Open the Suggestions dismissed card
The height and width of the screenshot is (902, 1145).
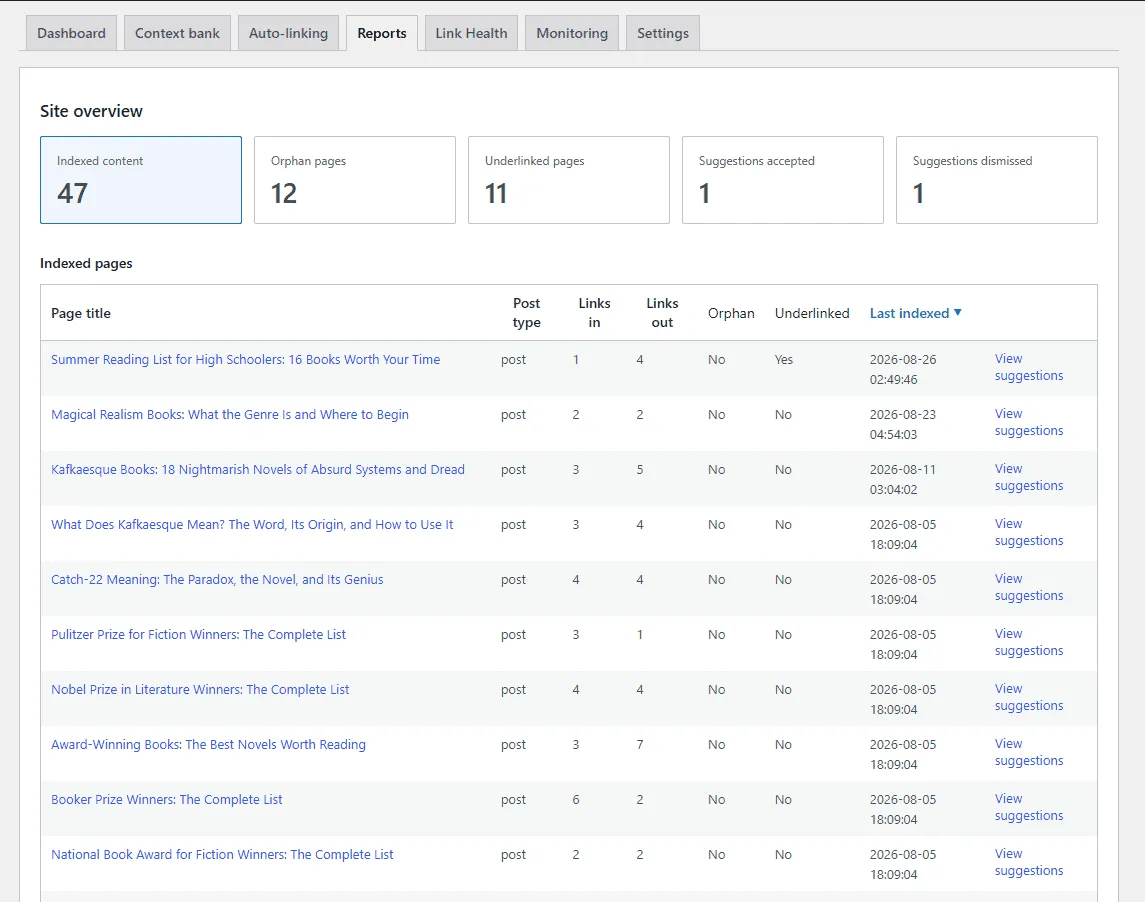coord(997,180)
